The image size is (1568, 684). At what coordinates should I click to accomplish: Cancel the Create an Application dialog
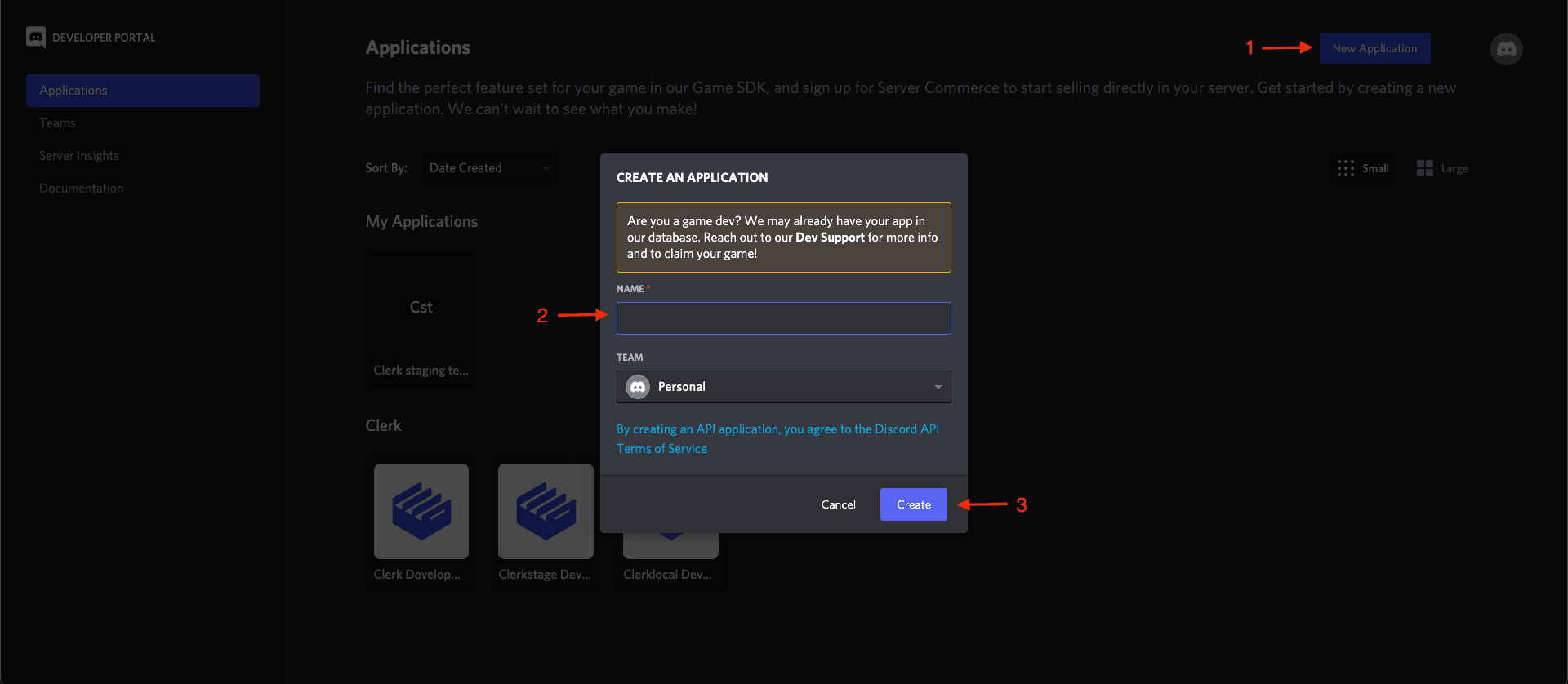tap(838, 504)
